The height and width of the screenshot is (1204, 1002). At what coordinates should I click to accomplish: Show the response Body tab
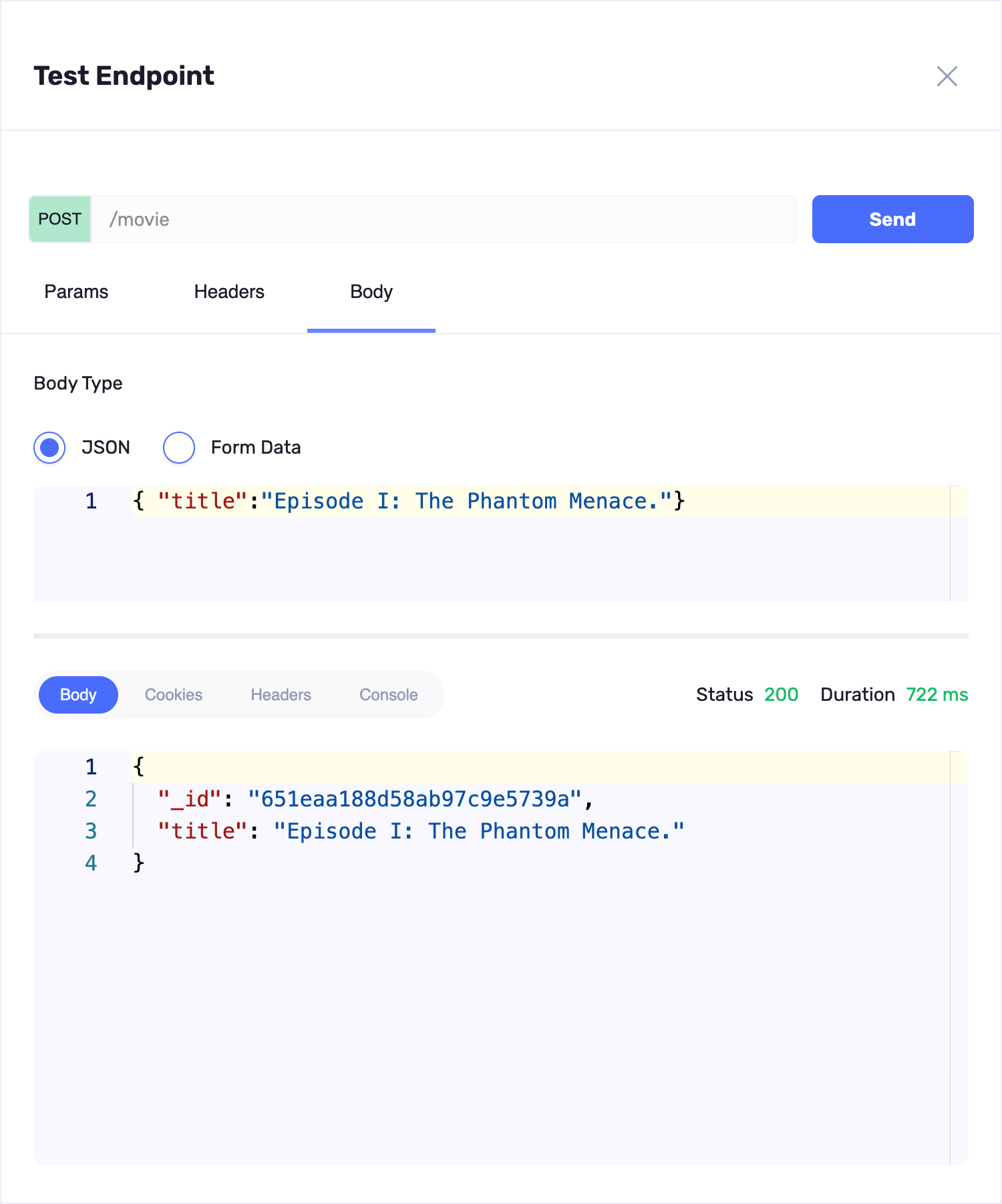(78, 695)
